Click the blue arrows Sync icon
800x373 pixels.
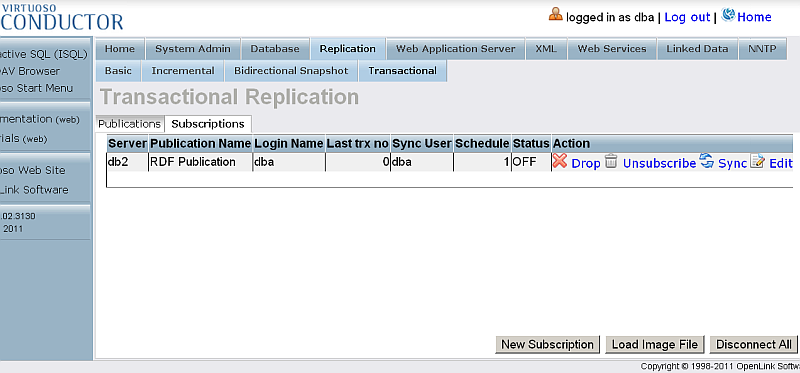(x=706, y=161)
